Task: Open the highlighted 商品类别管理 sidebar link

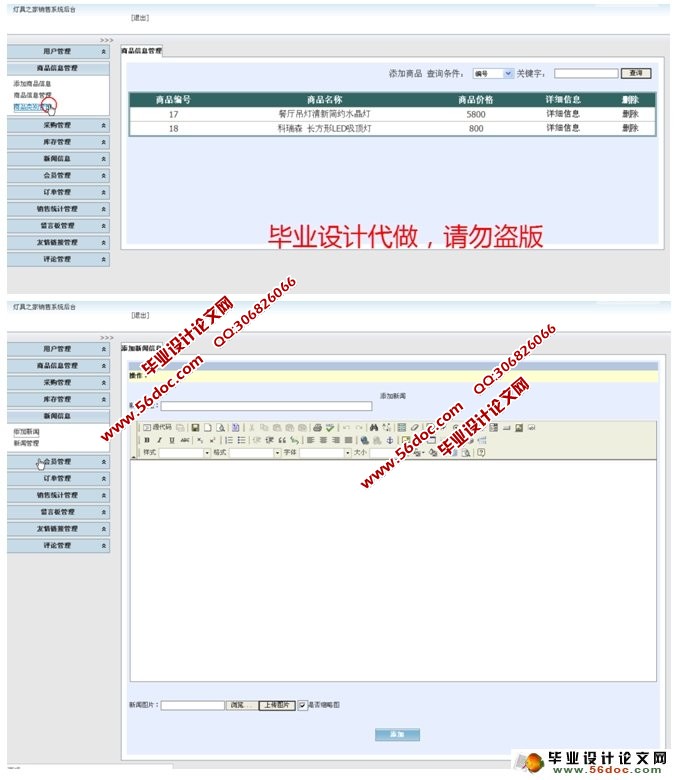Action: pyautogui.click(x=32, y=106)
